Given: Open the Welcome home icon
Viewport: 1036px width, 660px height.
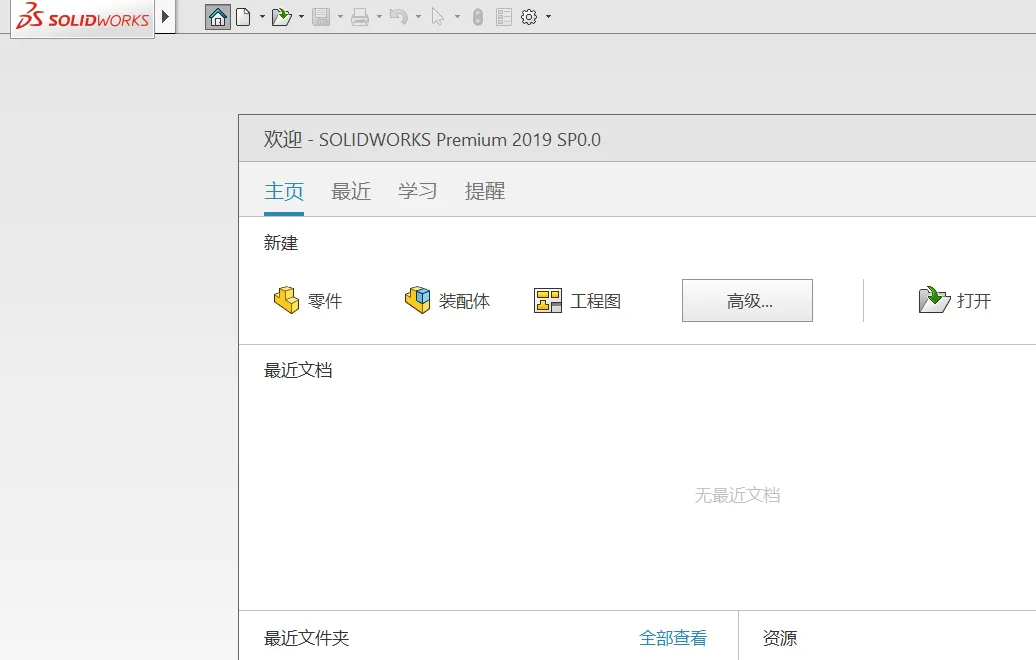Looking at the screenshot, I should 217,17.
